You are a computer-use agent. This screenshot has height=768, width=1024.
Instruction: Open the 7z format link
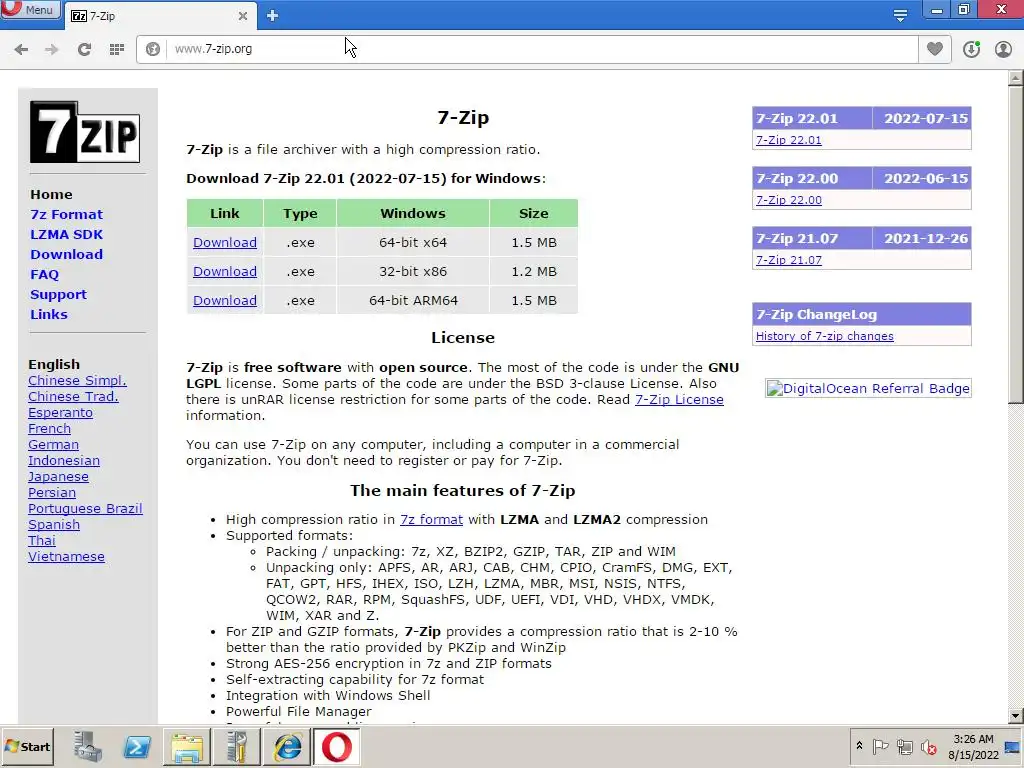431,520
